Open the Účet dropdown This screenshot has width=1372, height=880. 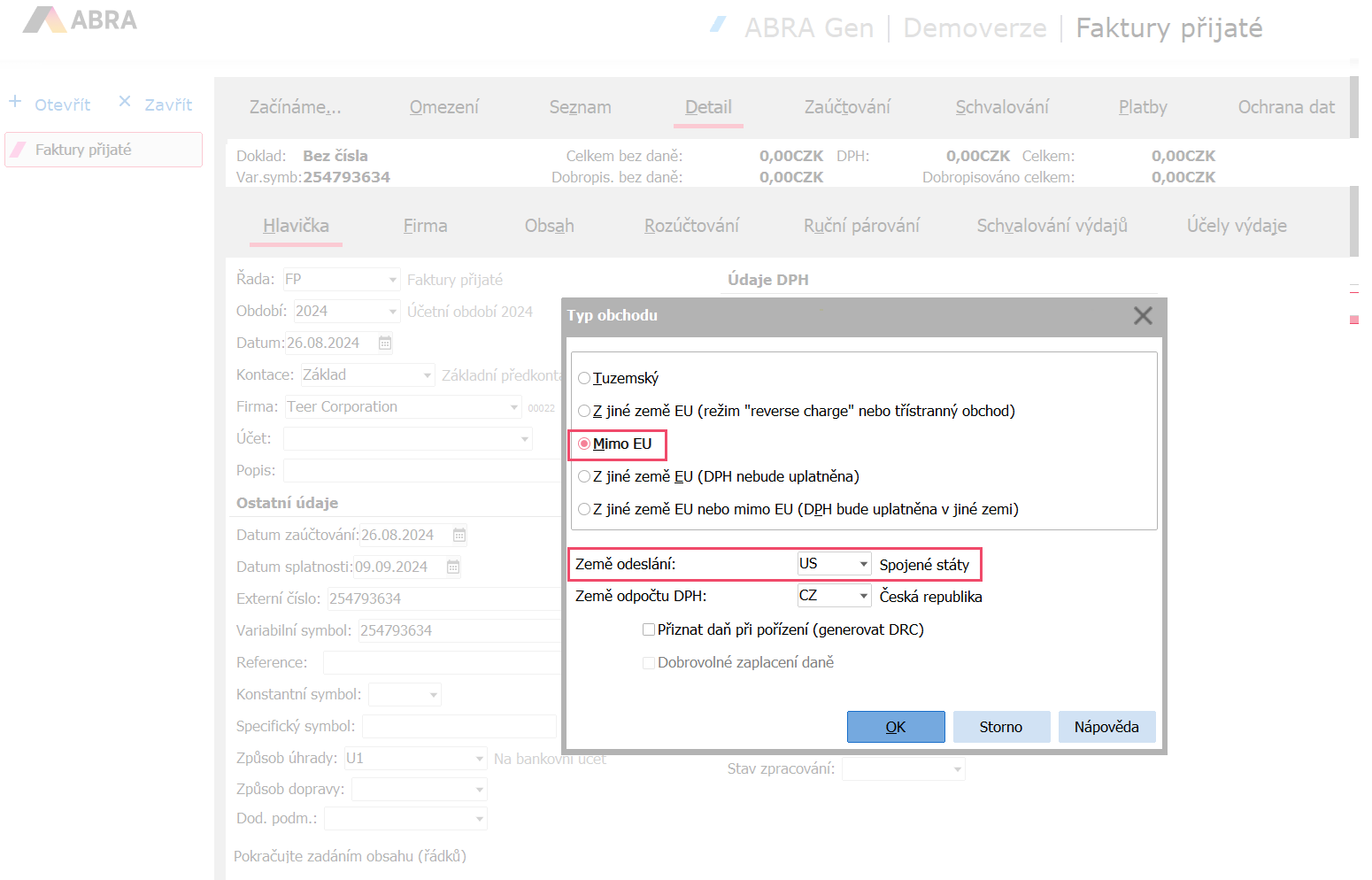pyautogui.click(x=525, y=439)
